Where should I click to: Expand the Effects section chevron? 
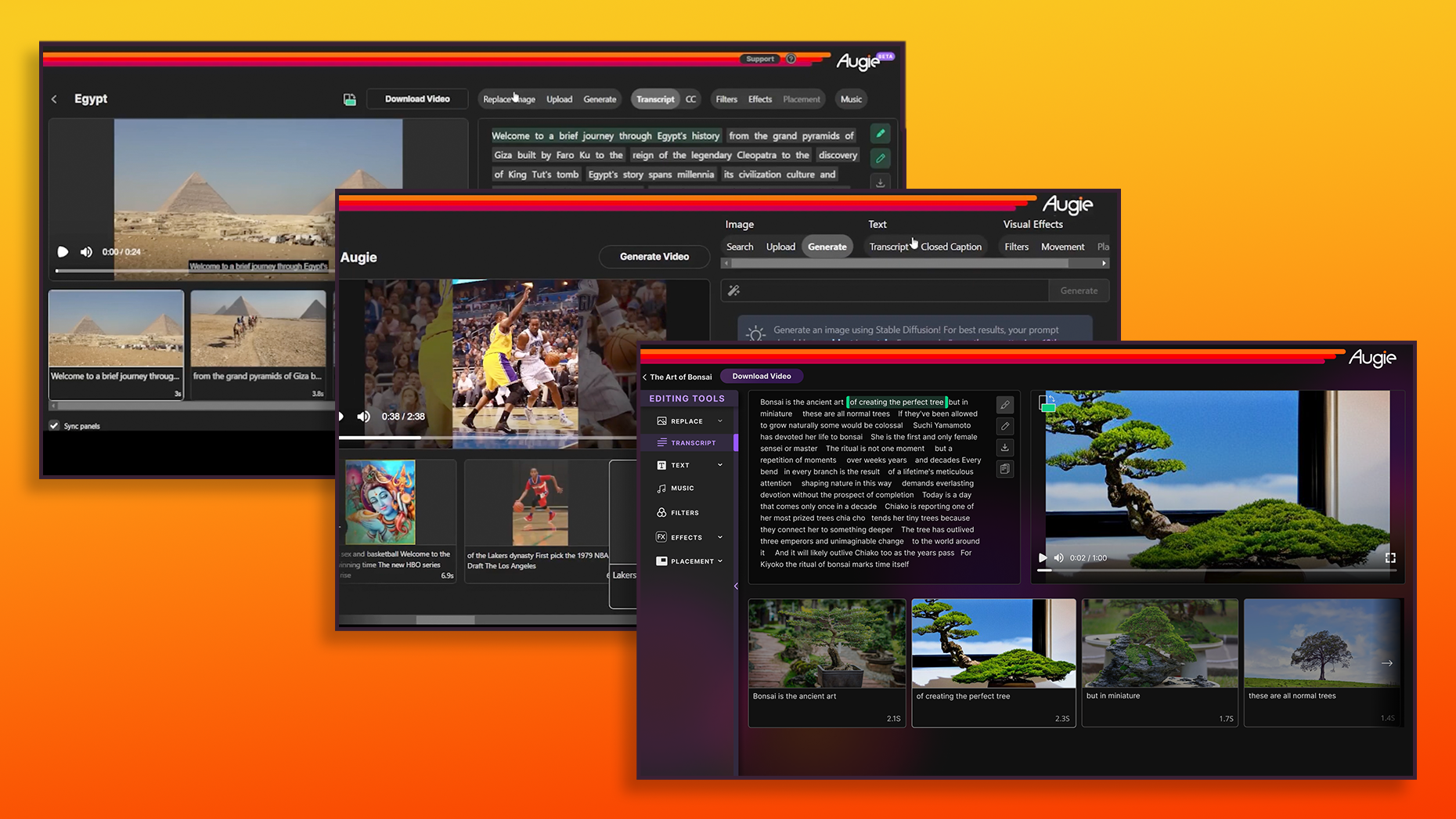720,538
